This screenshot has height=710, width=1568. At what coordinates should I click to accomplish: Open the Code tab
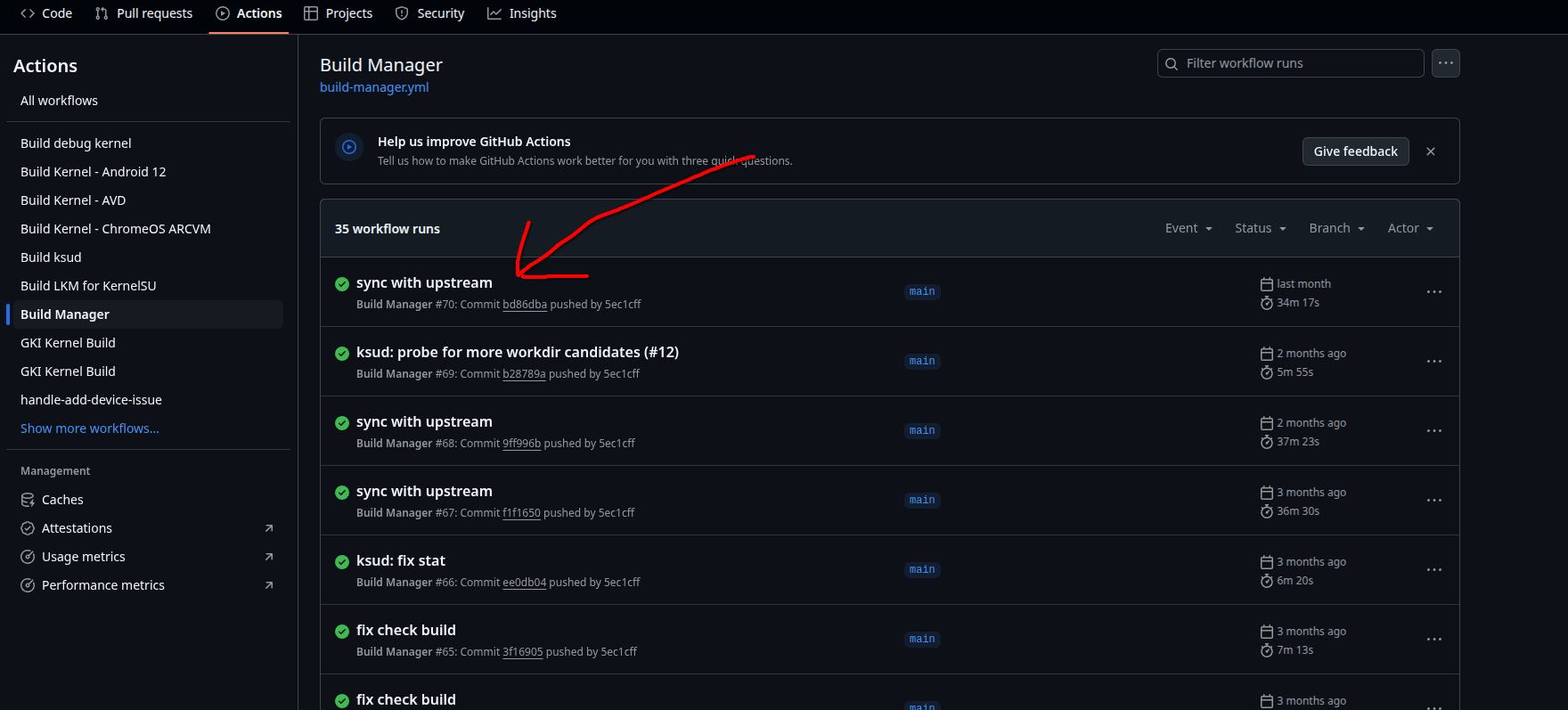pyautogui.click(x=46, y=13)
